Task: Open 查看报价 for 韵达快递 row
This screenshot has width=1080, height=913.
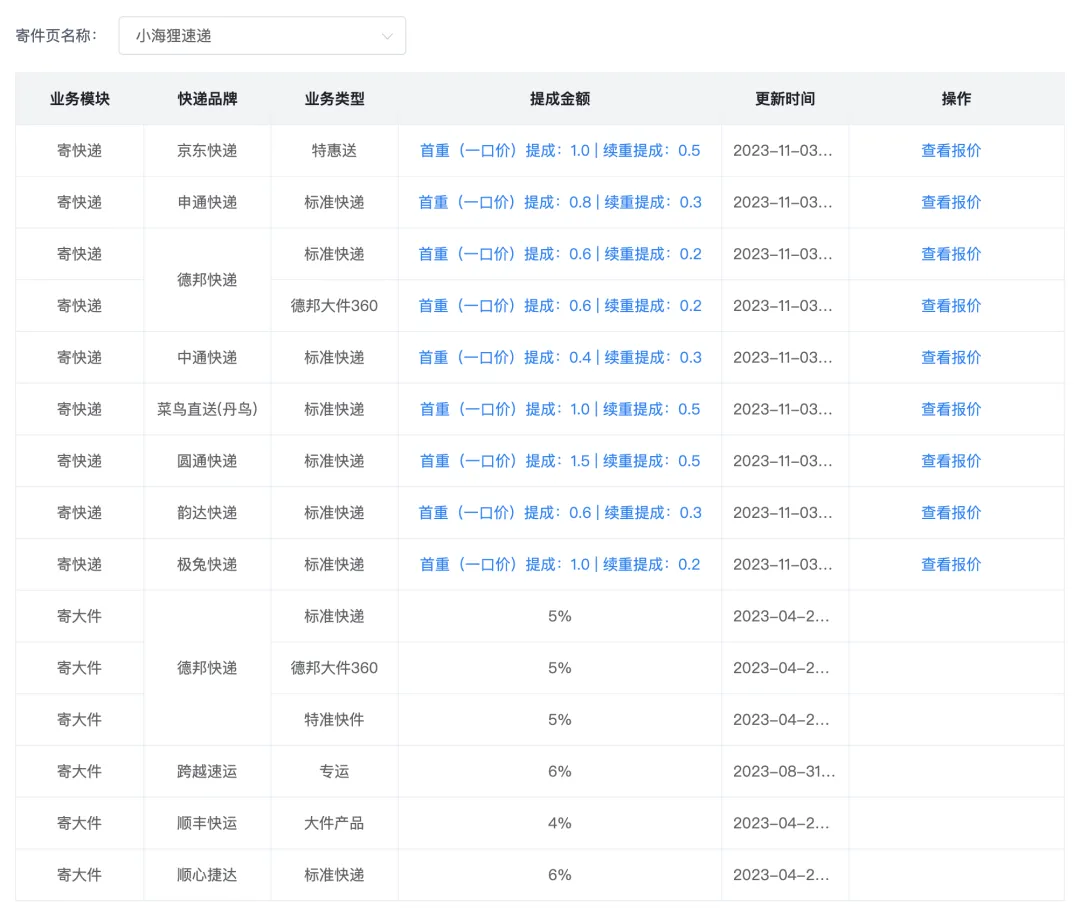Action: pos(951,512)
